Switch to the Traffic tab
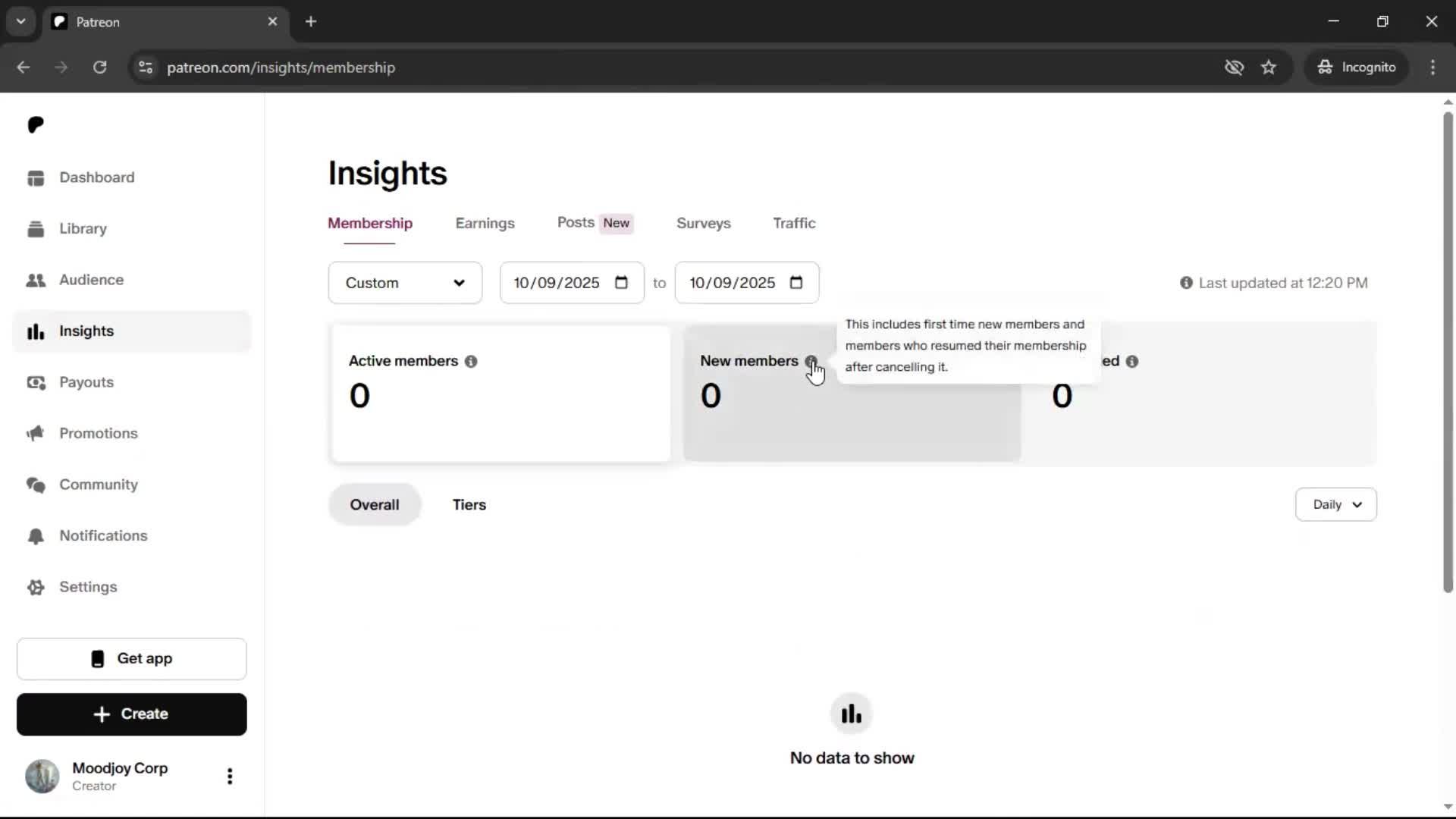This screenshot has height=819, width=1456. click(794, 224)
